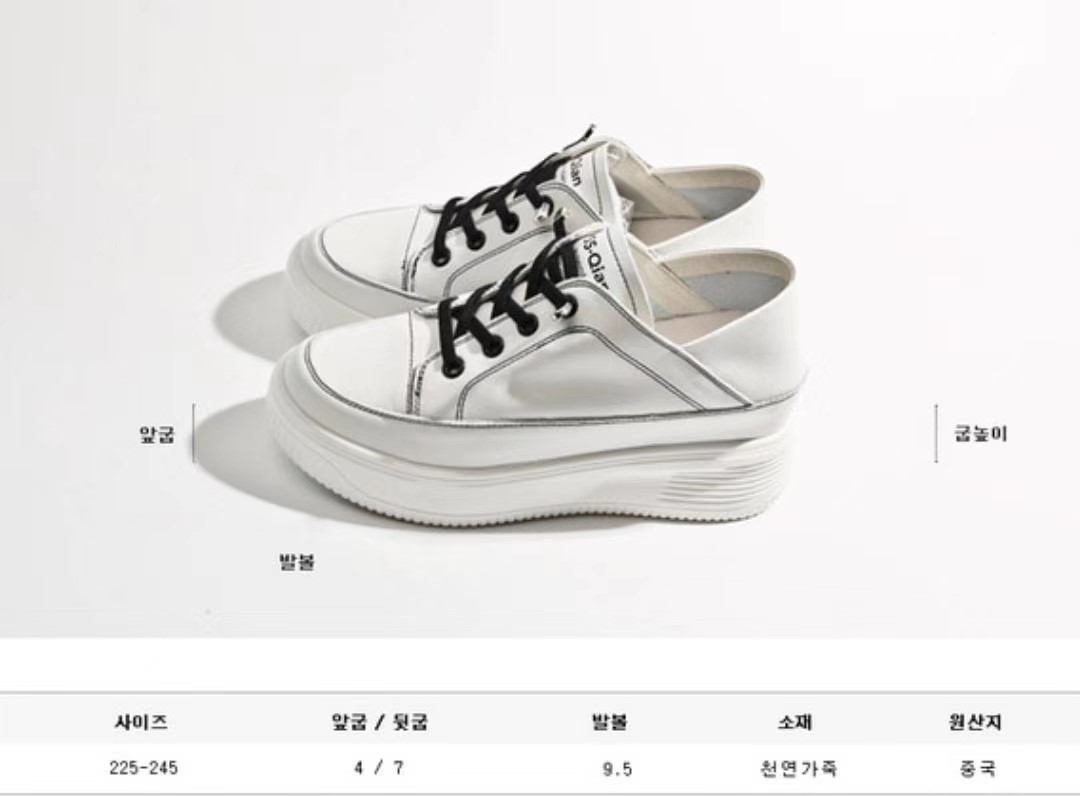Click the vertical measure line beside 굽높이
The height and width of the screenshot is (796, 1080).
[x=936, y=433]
